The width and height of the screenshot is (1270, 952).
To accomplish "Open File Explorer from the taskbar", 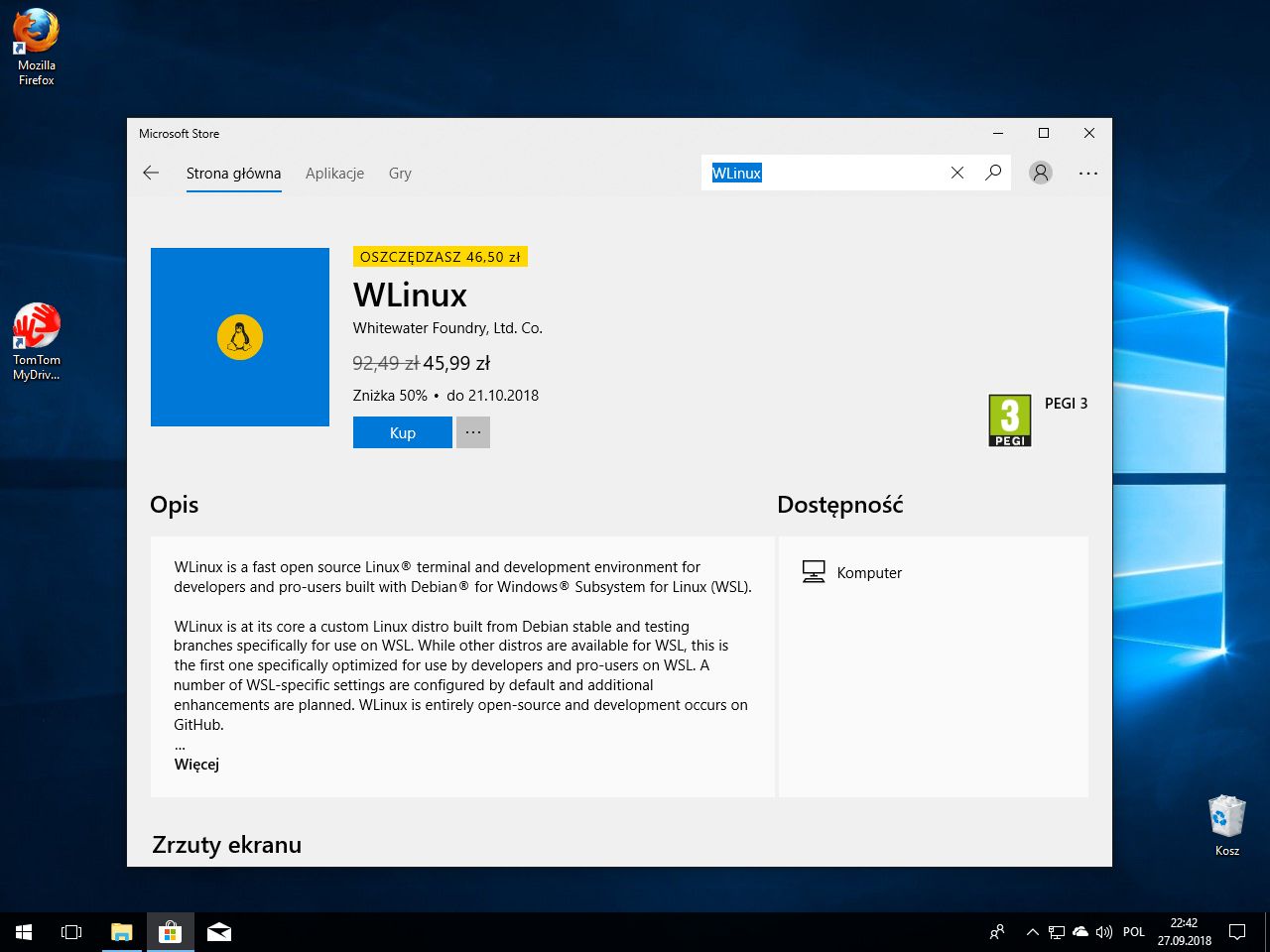I will click(x=122, y=932).
